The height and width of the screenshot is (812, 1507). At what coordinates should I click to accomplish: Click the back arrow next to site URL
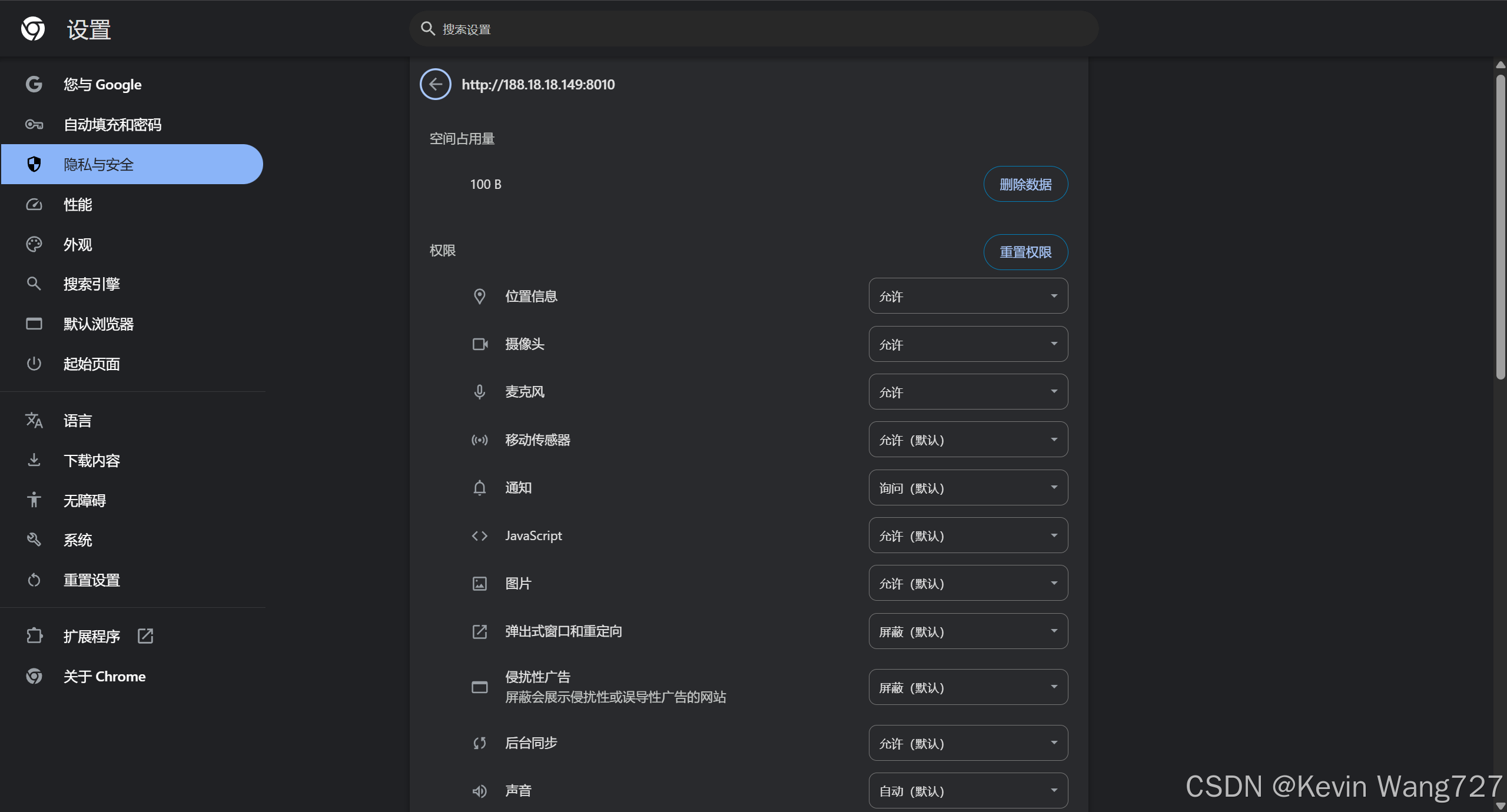[x=435, y=84]
